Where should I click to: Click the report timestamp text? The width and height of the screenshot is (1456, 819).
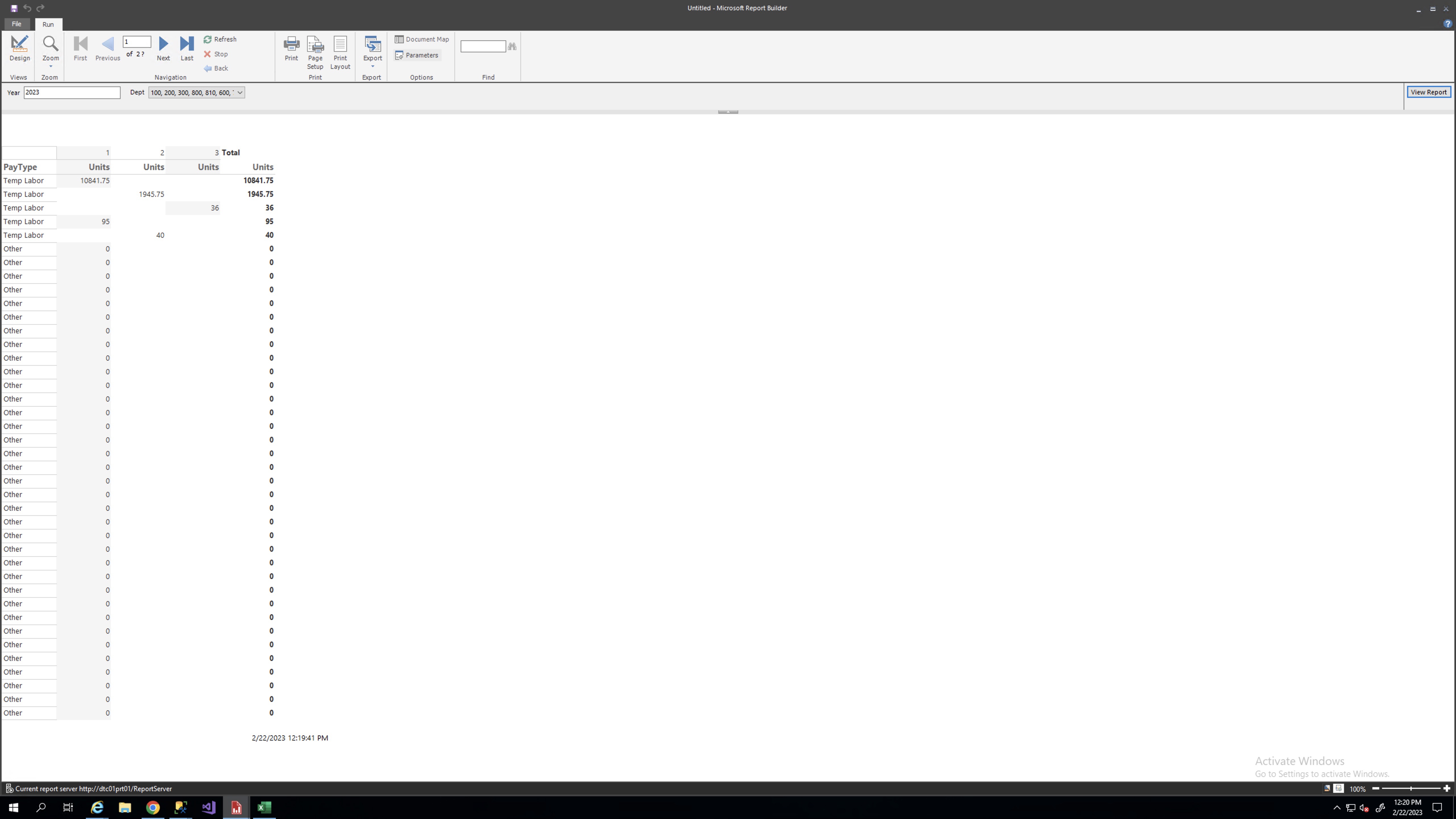coord(290,738)
